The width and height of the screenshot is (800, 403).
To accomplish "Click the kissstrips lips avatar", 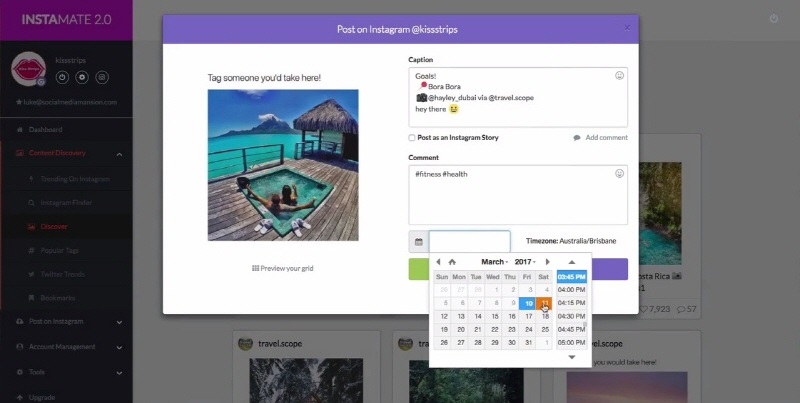I will tap(29, 69).
